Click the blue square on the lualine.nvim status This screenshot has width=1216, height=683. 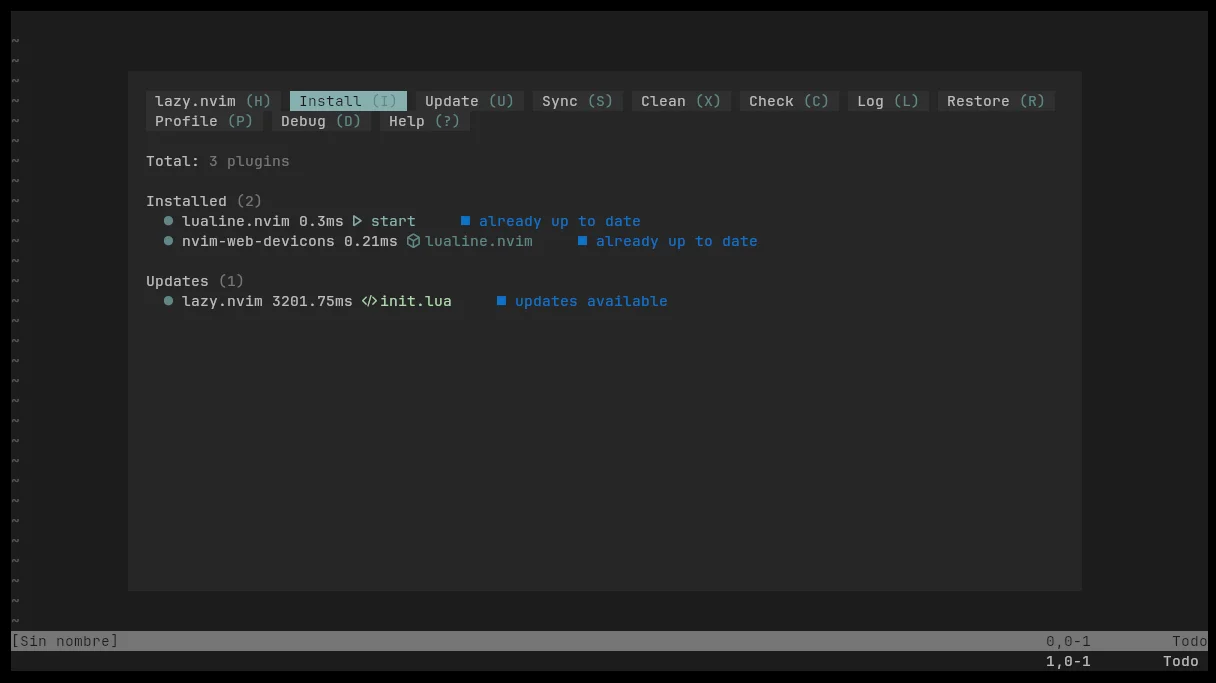pyautogui.click(x=465, y=220)
